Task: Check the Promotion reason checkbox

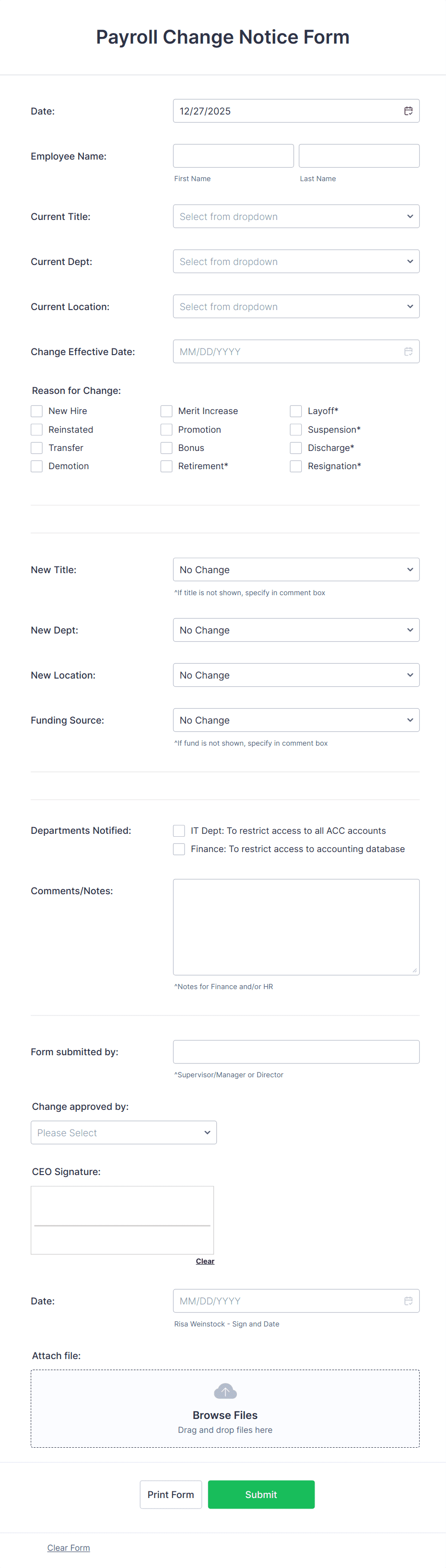Action: 166,429
